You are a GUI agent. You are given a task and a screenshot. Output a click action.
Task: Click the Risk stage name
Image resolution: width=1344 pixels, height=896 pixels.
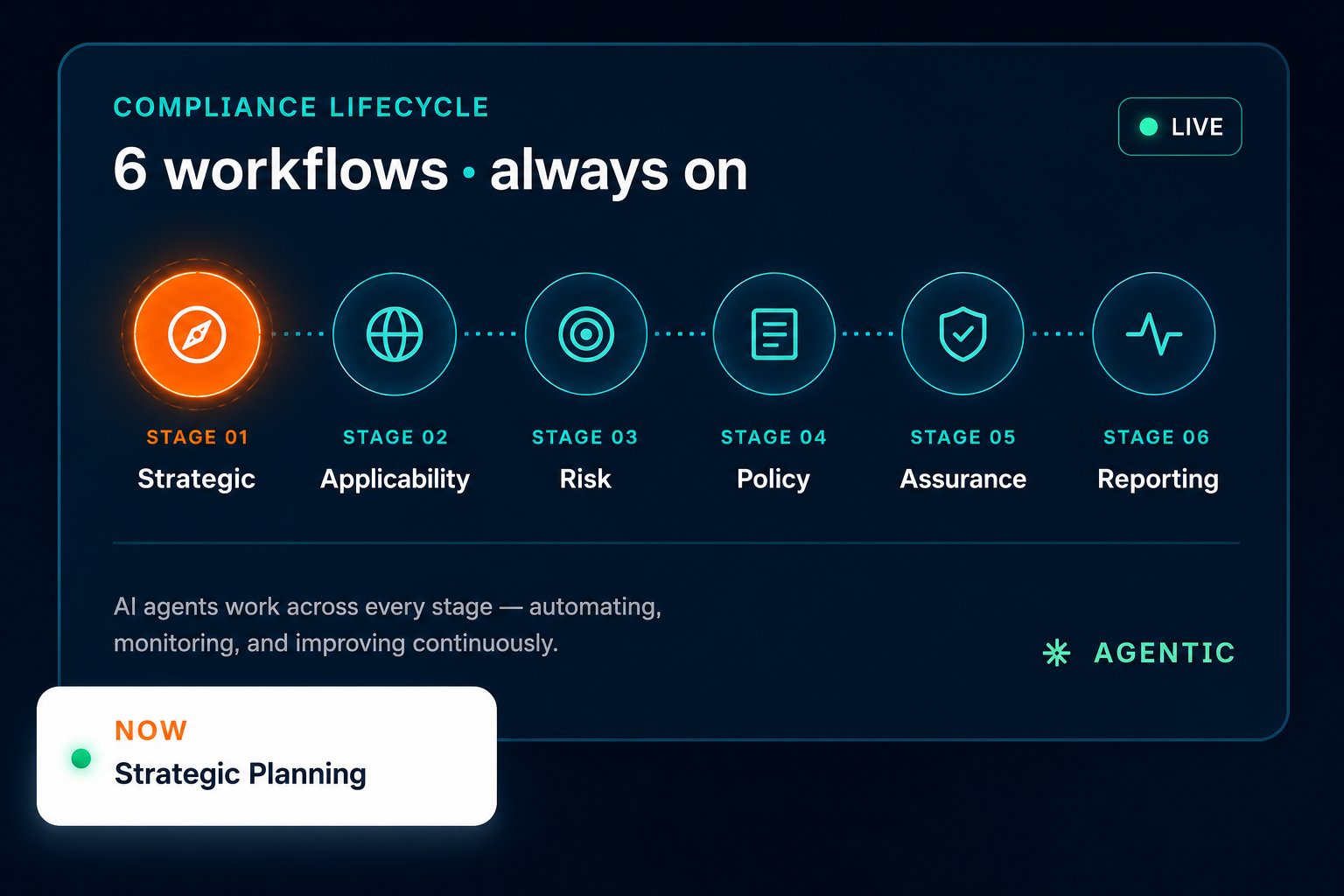coord(585,479)
